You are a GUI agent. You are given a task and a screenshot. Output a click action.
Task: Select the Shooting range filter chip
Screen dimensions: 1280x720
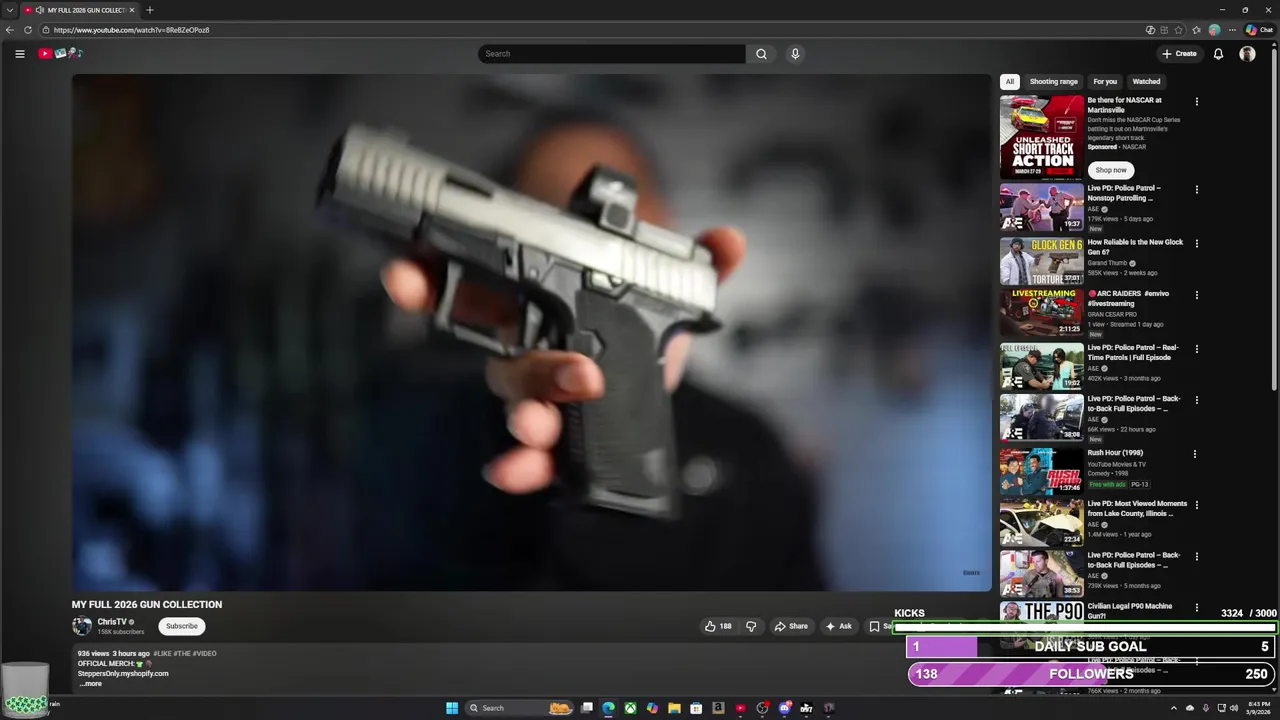1054,82
